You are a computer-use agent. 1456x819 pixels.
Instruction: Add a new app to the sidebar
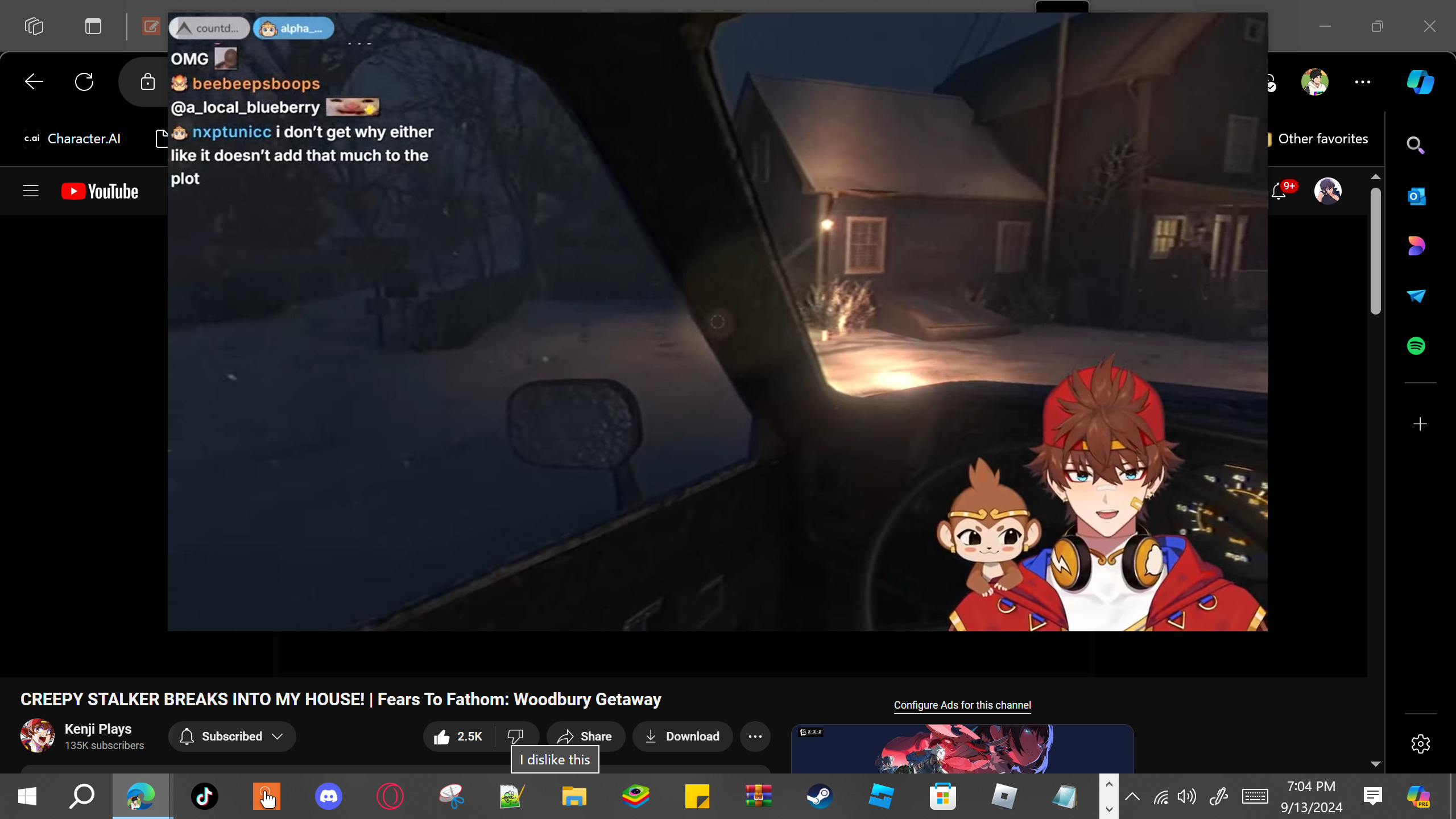click(1420, 424)
